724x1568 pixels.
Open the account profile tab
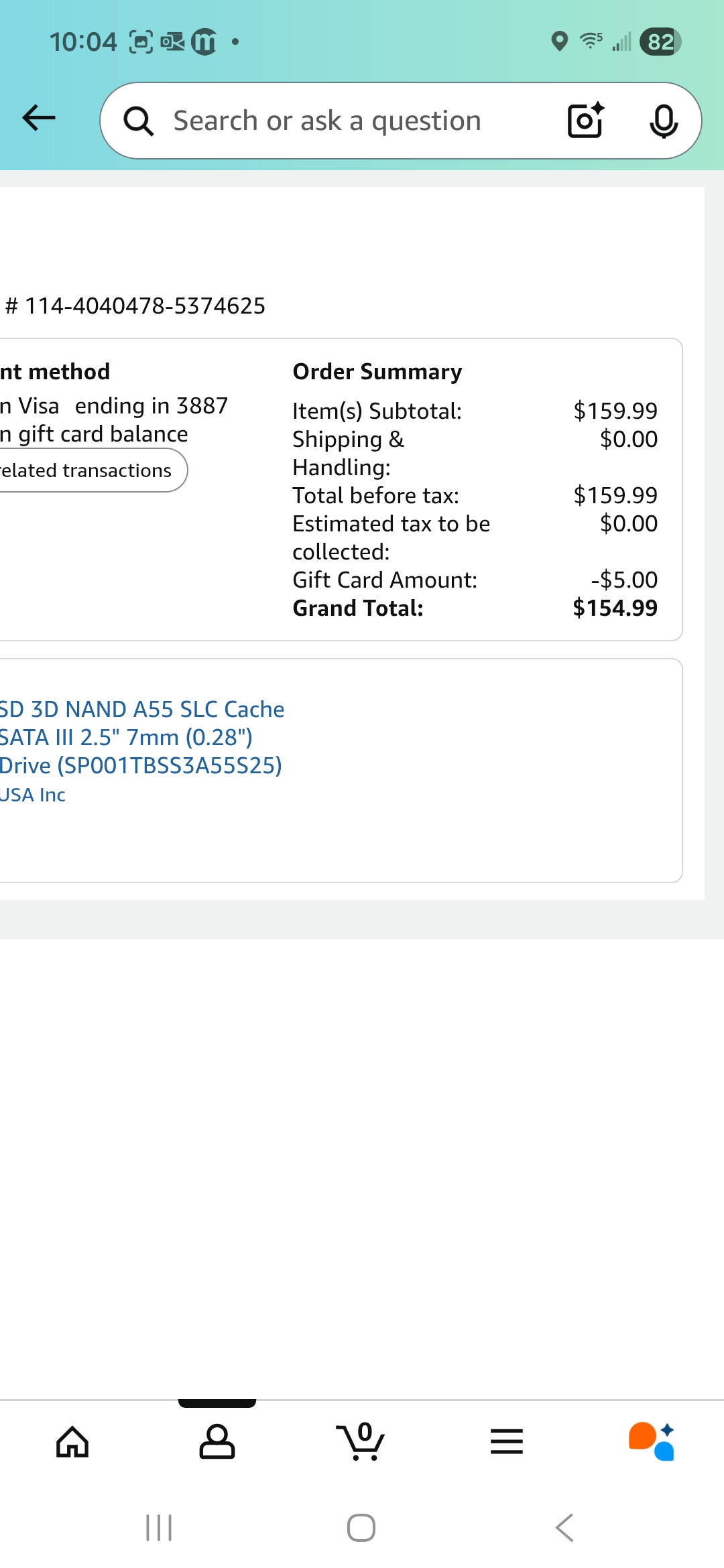coord(217,1442)
